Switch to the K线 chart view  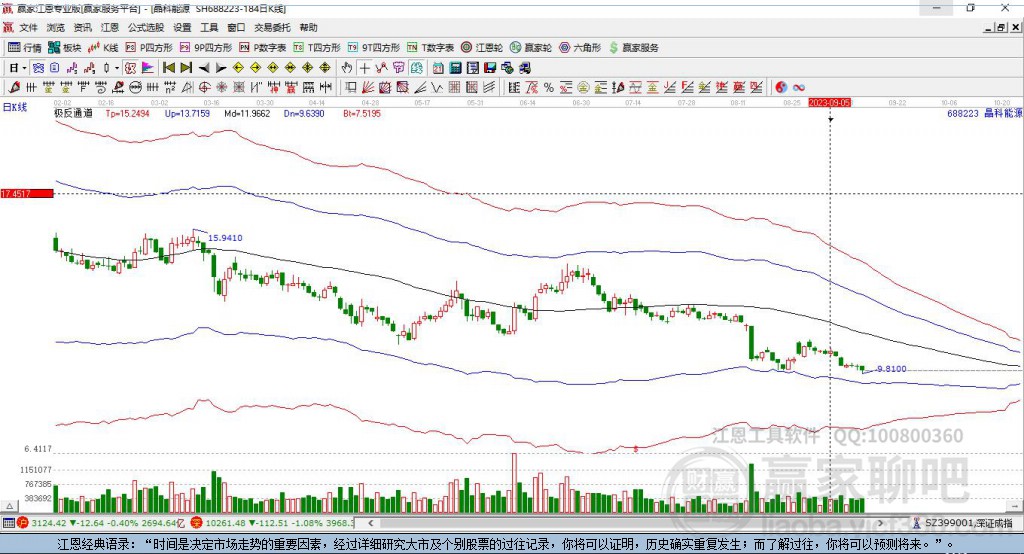[x=103, y=48]
